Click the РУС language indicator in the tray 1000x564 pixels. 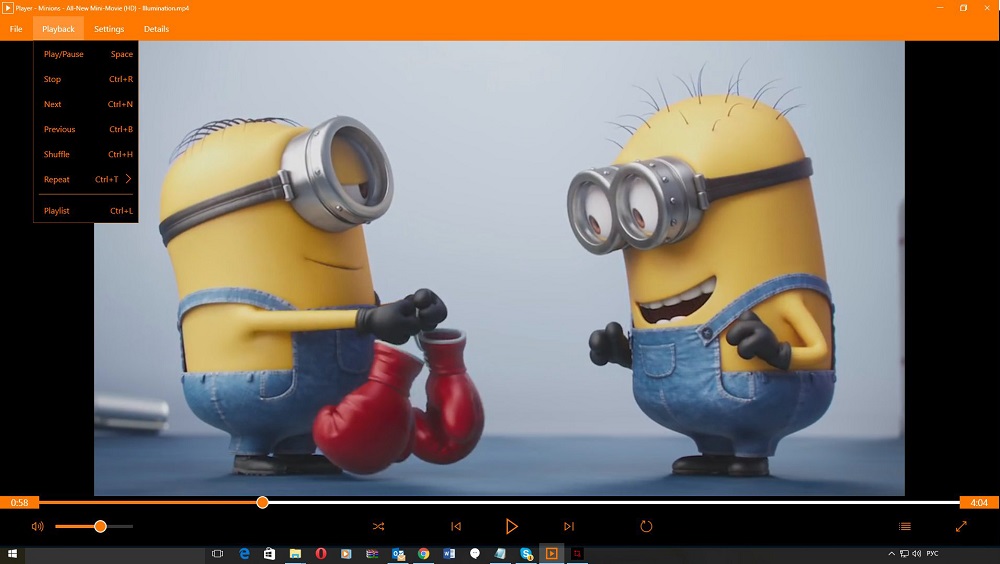932,554
